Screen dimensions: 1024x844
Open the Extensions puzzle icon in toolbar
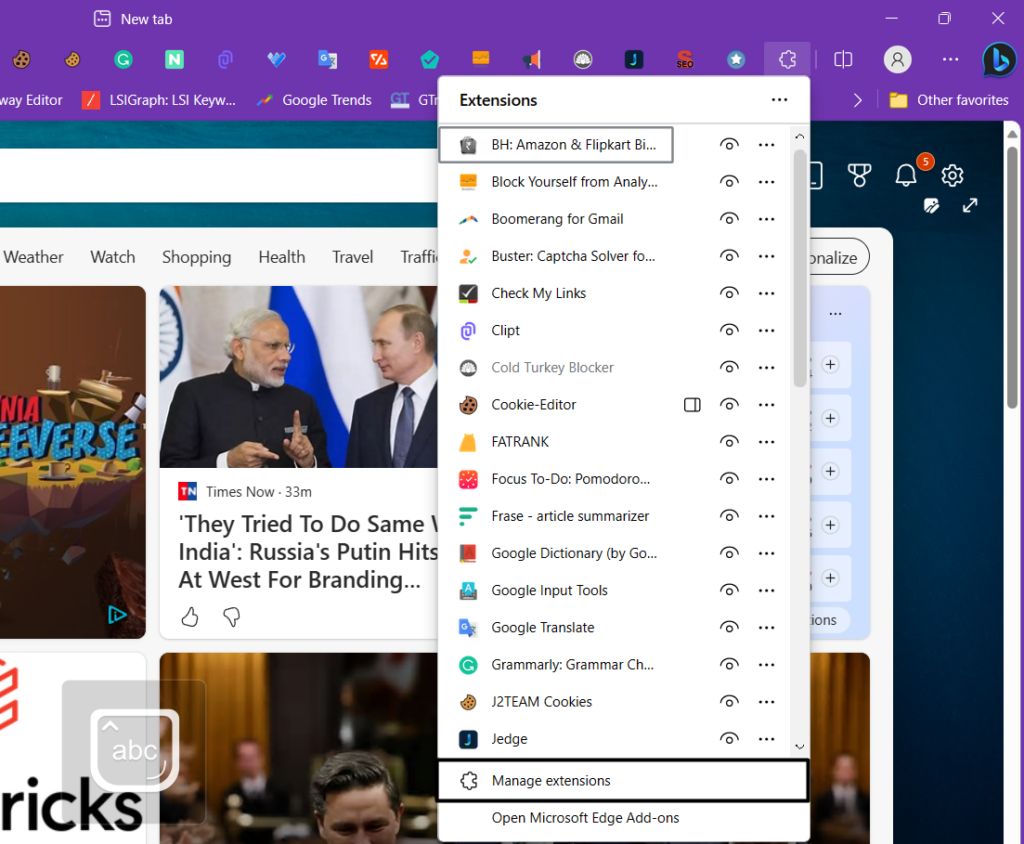tap(788, 59)
